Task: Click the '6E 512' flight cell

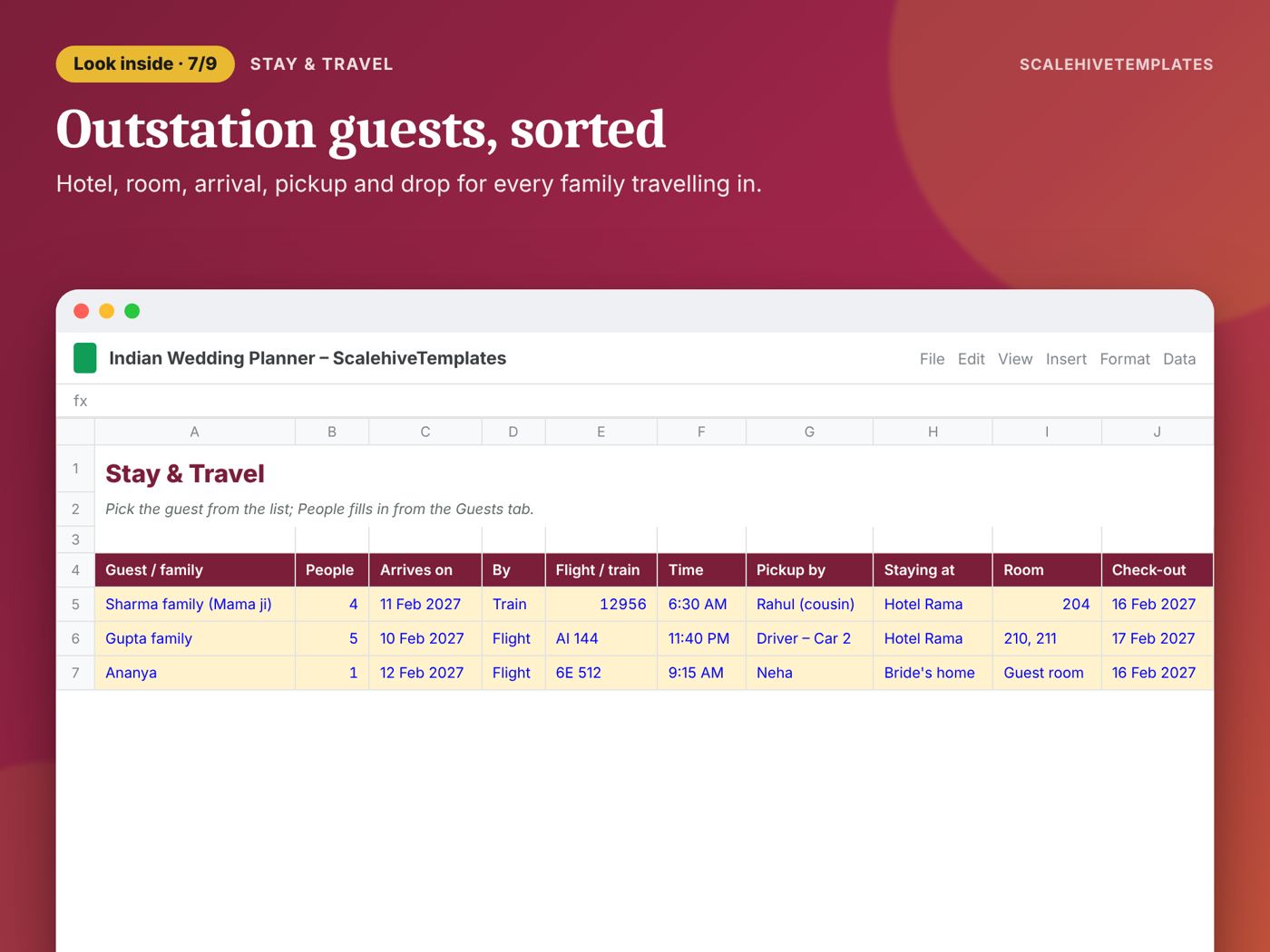Action: 601,673
